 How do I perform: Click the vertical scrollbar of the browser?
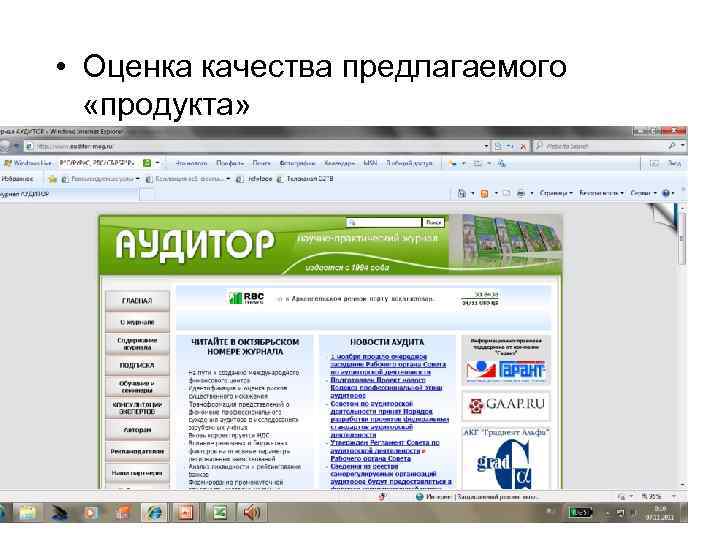tap(683, 347)
